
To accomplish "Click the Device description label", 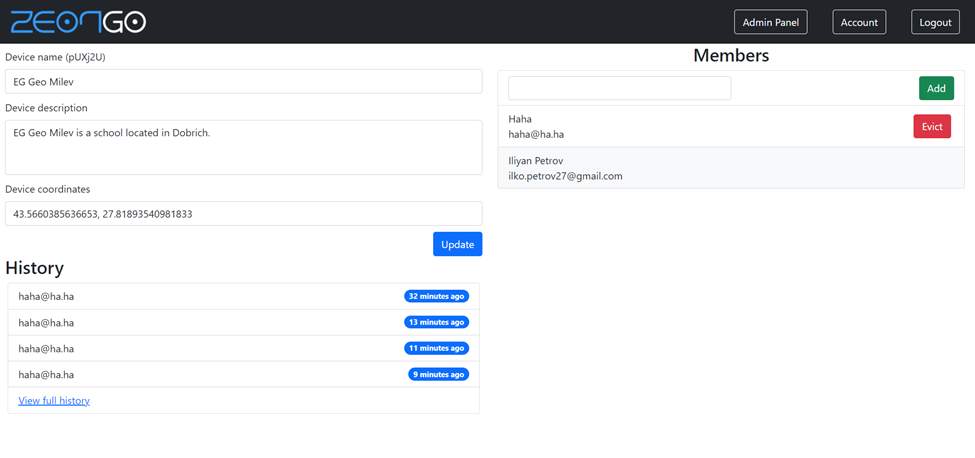I will pyautogui.click(x=46, y=108).
